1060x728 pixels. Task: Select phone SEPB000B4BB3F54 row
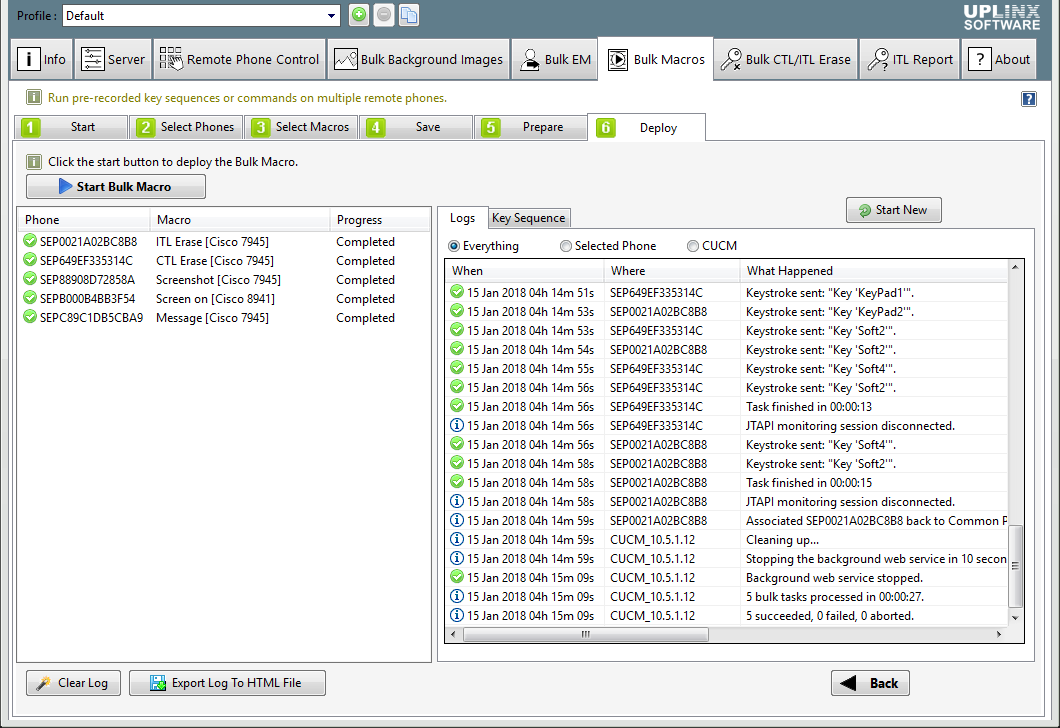[x=224, y=299]
